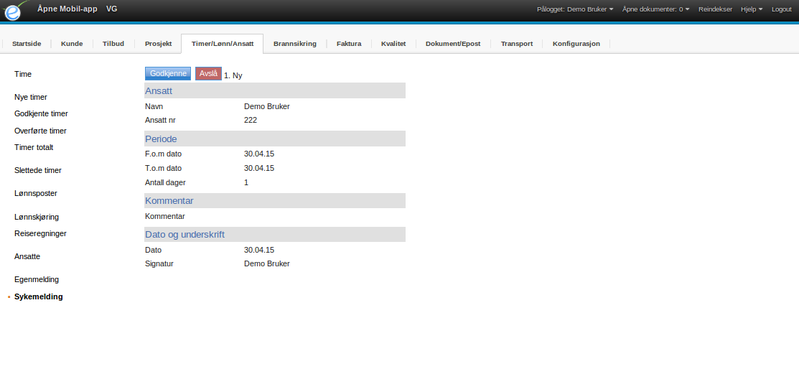Approve with the Godkjenne button
Viewport: 799px width, 374px height.
[168, 74]
